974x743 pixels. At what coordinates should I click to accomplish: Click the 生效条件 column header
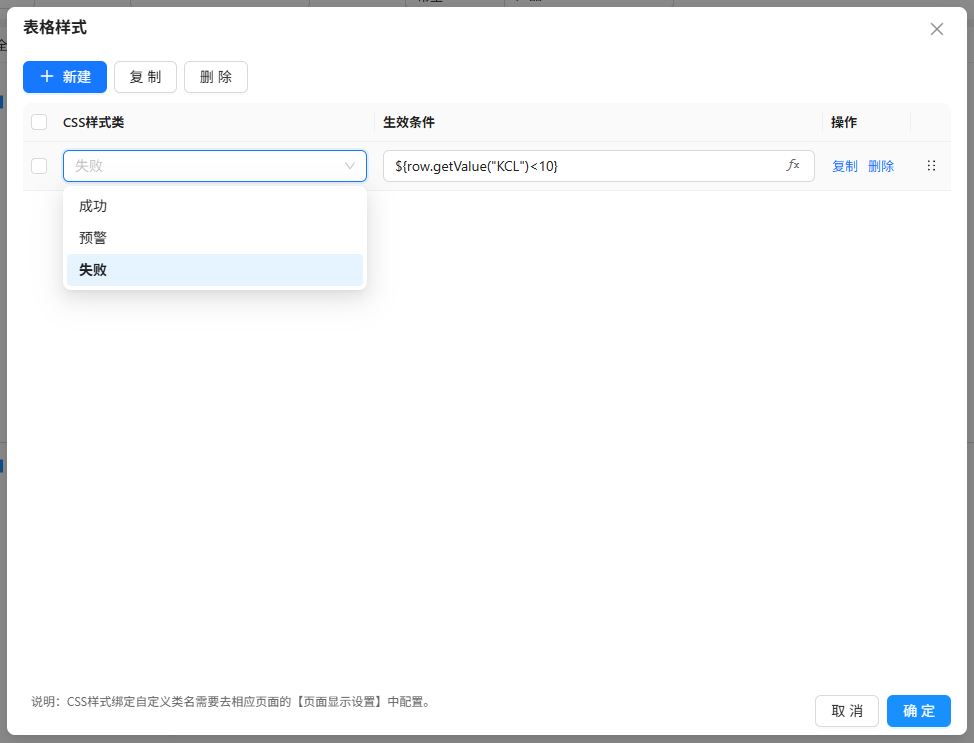[409, 122]
